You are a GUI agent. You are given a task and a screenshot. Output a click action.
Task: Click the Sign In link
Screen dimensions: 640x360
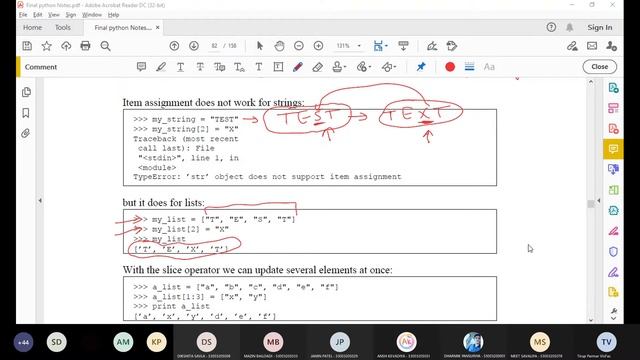click(x=600, y=27)
